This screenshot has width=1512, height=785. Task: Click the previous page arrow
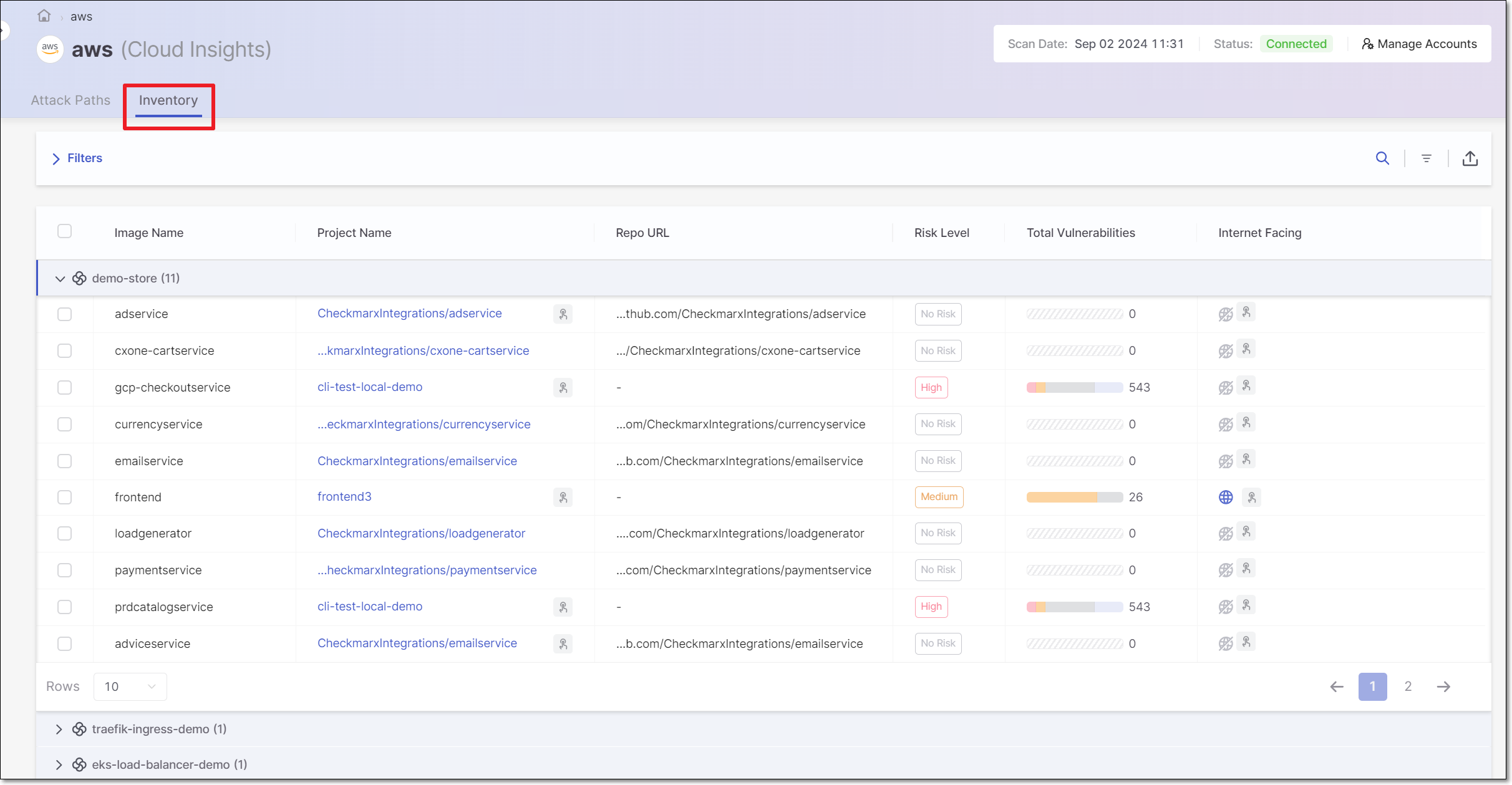(x=1336, y=686)
